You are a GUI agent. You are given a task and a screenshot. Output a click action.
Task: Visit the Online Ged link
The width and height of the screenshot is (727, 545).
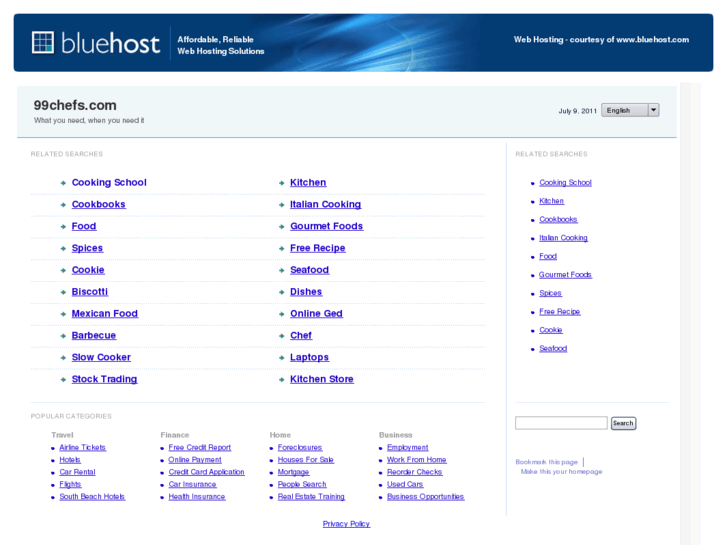pos(316,314)
